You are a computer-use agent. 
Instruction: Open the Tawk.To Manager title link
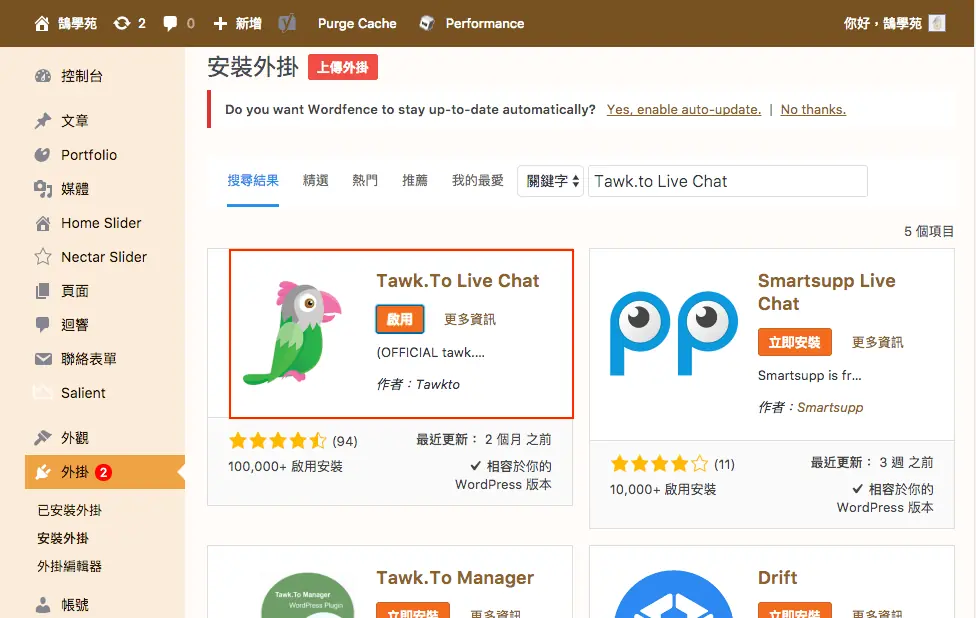tap(455, 578)
